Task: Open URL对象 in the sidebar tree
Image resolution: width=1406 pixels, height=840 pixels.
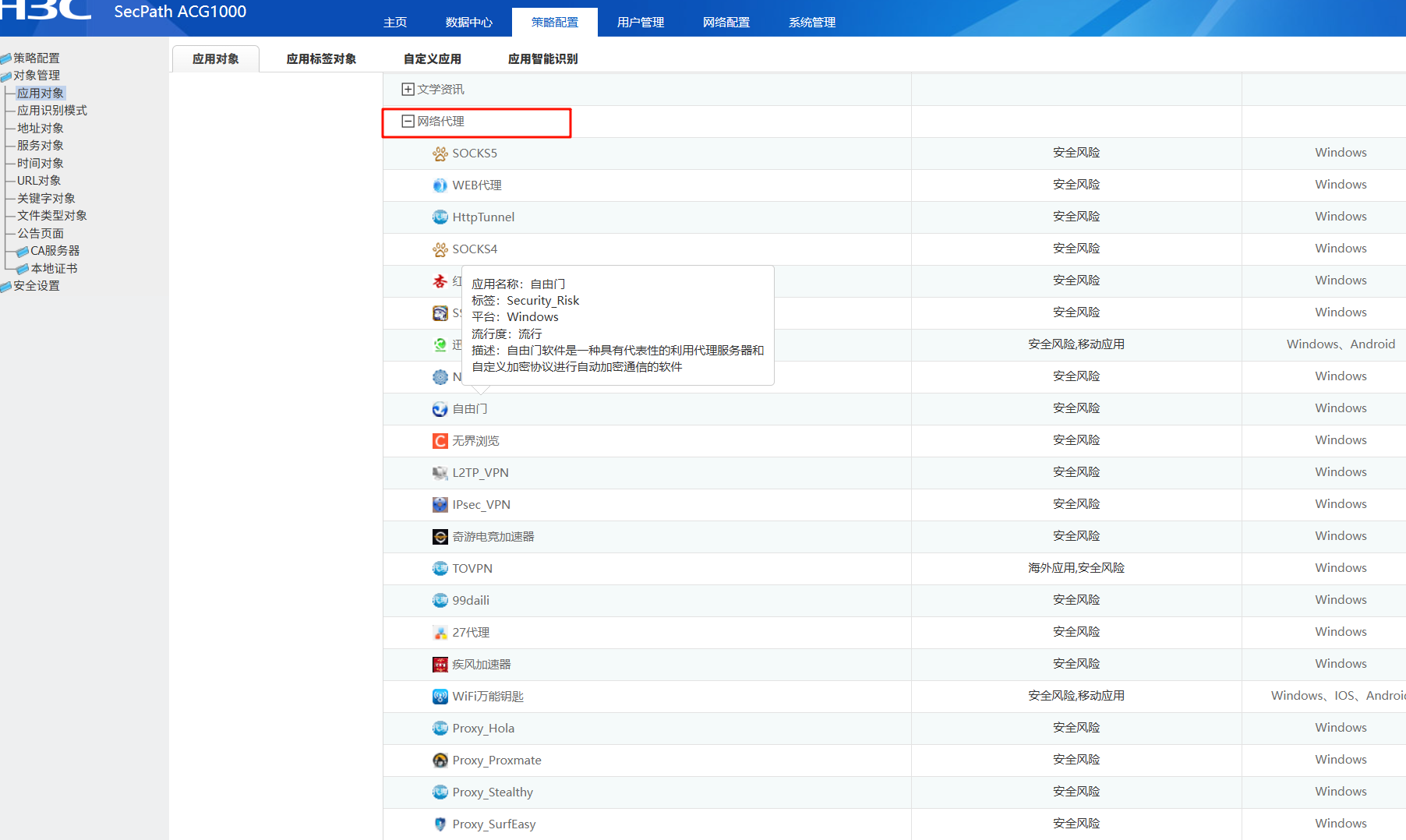Action: pos(39,181)
